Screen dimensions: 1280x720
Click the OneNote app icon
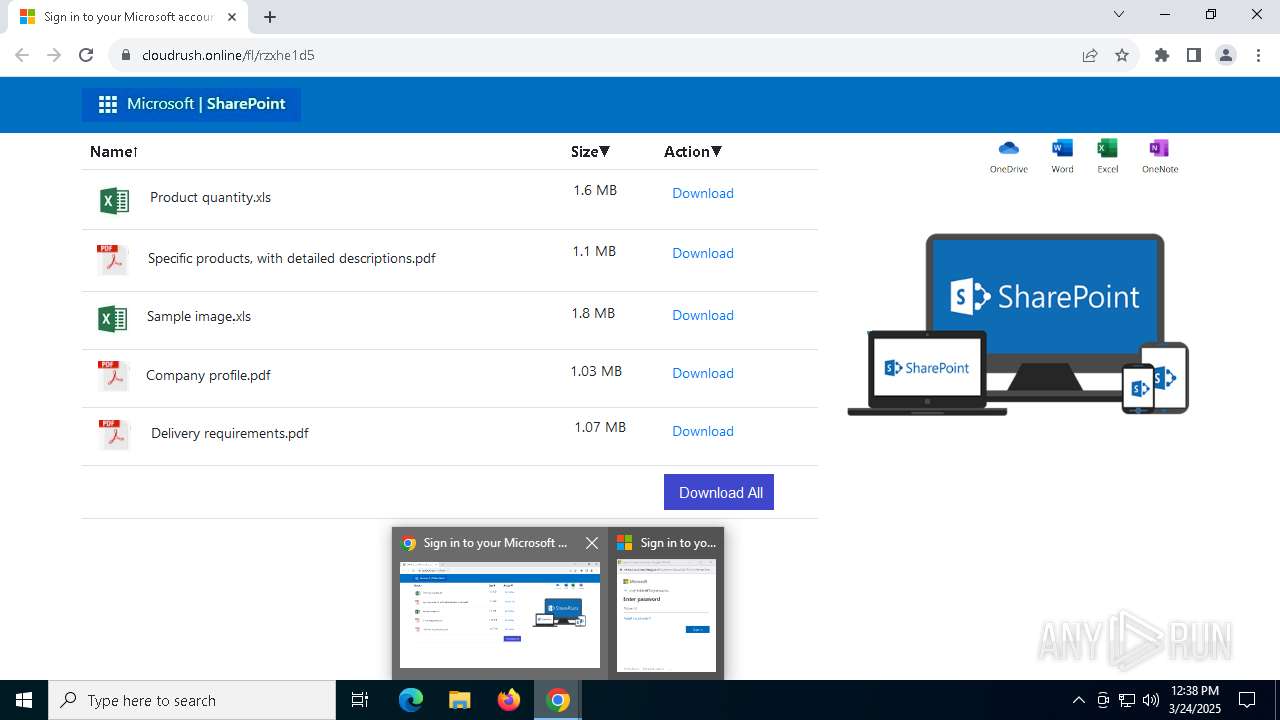(1159, 148)
